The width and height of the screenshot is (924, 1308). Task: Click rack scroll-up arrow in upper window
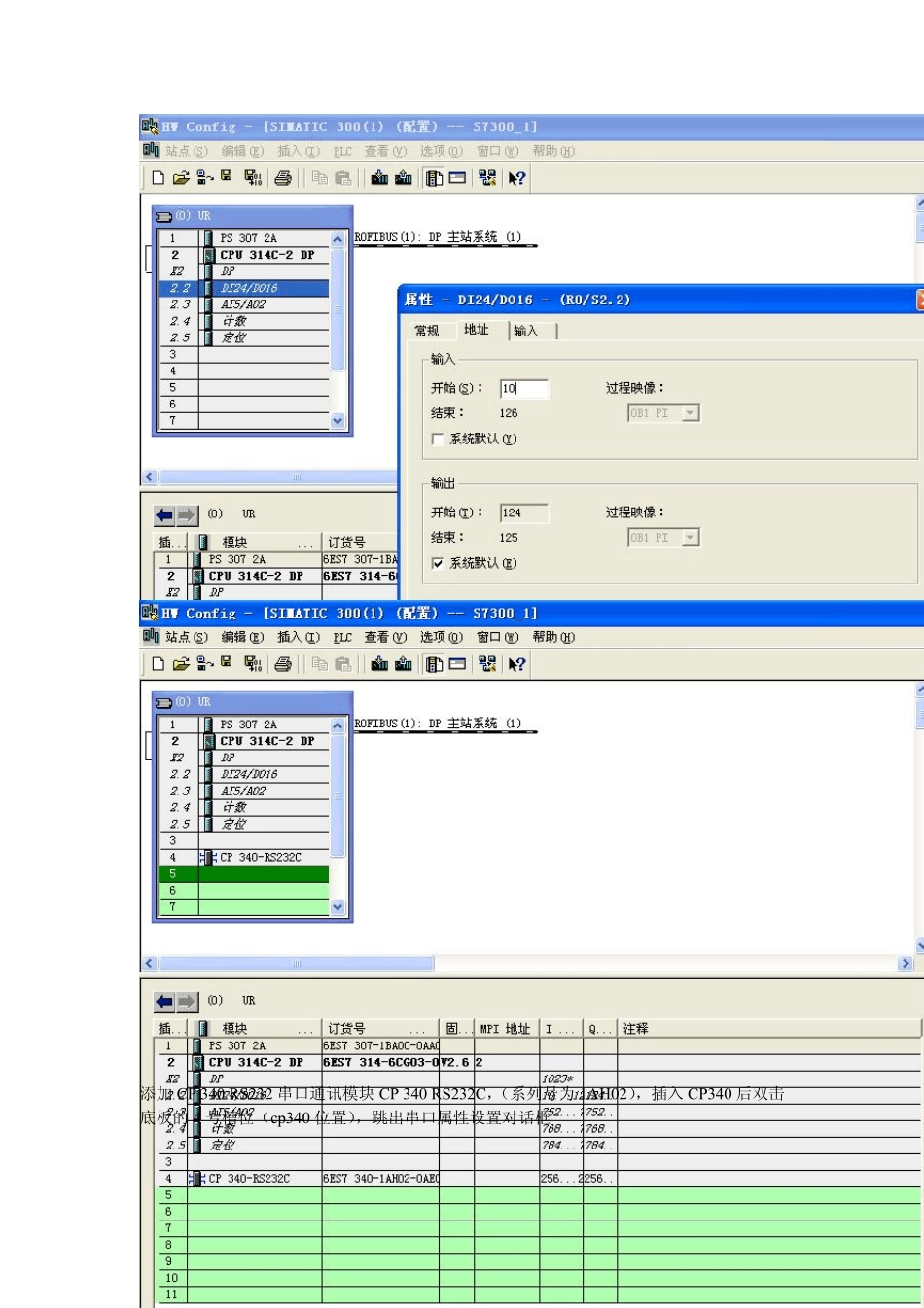click(x=338, y=238)
